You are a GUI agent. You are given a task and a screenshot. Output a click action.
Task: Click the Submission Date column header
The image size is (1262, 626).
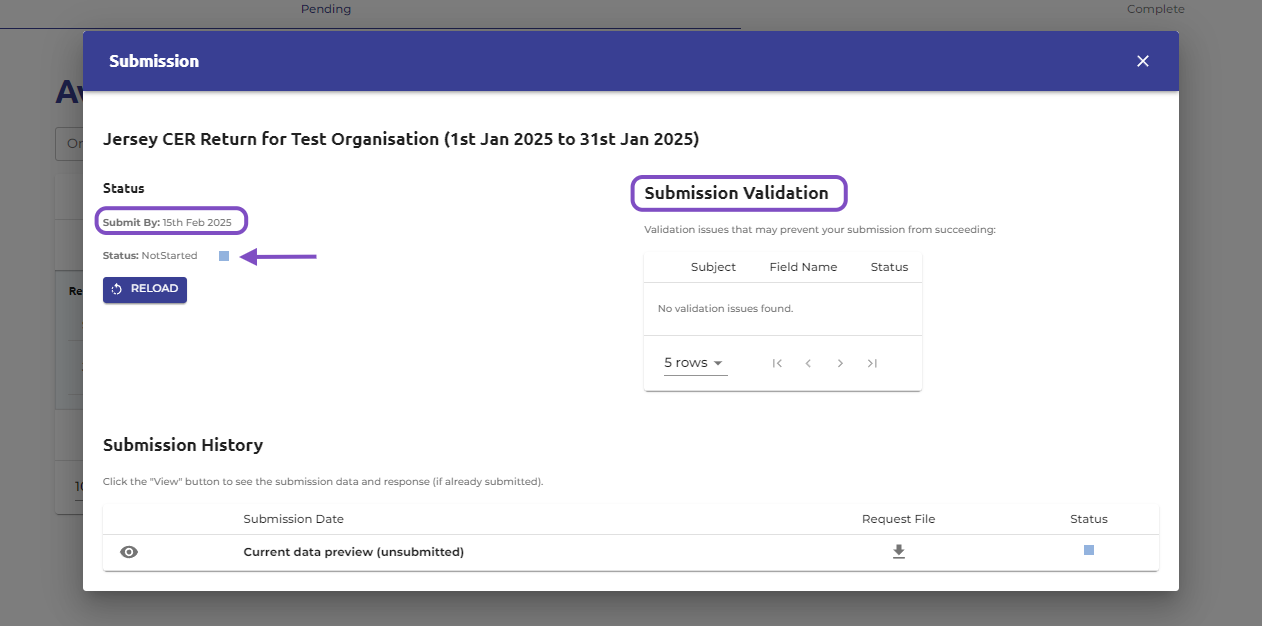tap(293, 519)
